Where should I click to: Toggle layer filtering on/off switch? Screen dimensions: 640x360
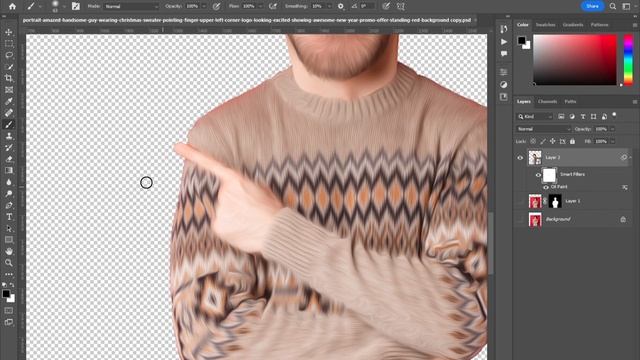614,116
